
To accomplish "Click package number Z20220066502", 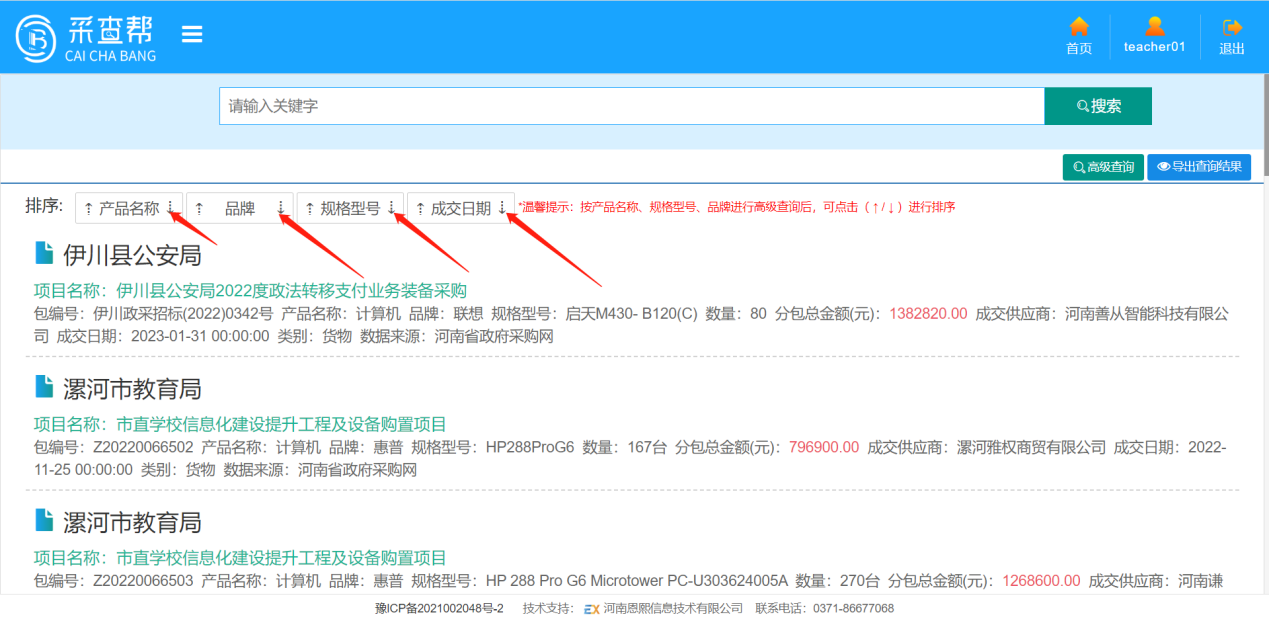I will (143, 447).
